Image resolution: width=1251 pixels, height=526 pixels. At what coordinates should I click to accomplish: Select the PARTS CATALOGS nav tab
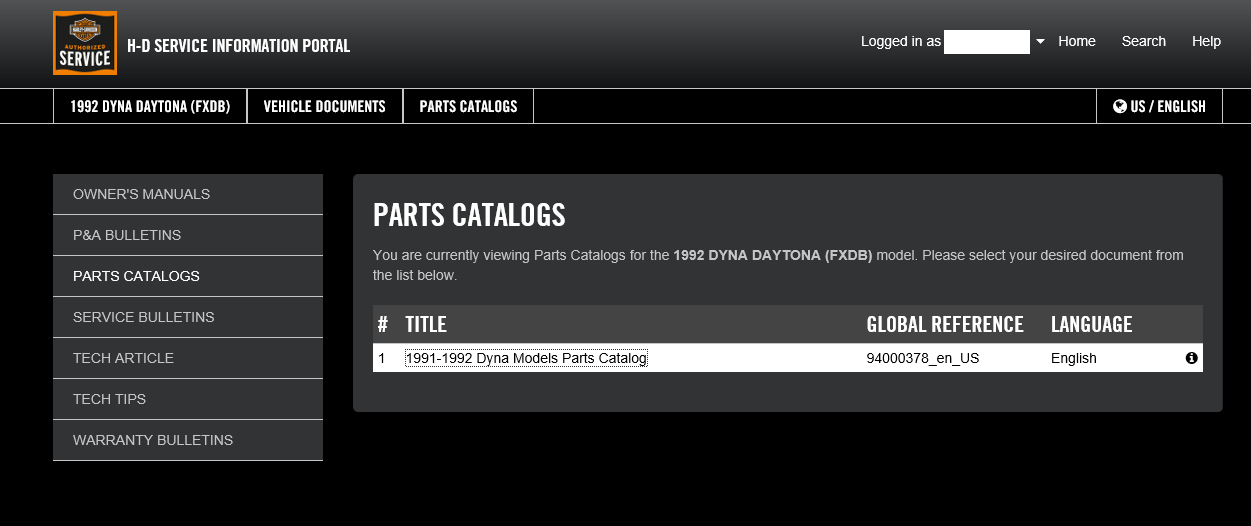point(468,106)
